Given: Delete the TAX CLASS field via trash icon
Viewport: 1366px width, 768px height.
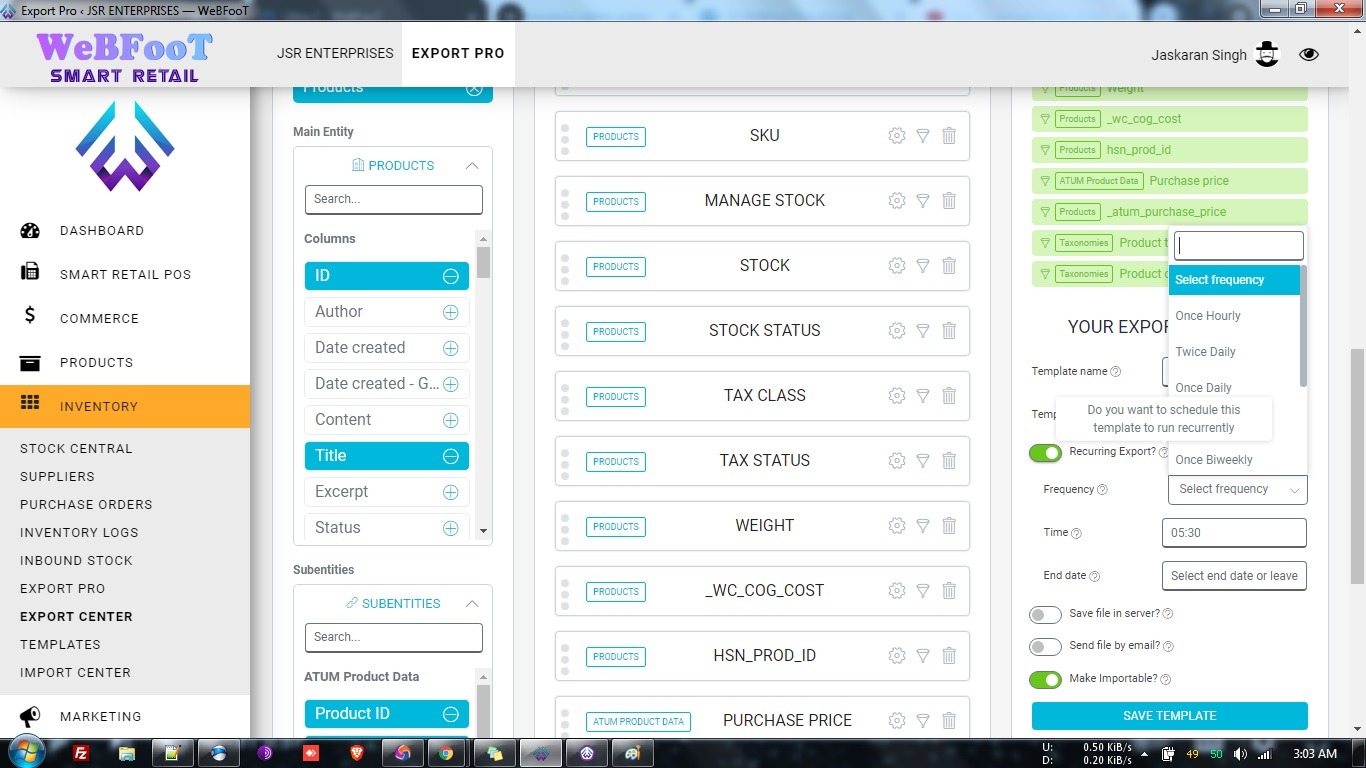Looking at the screenshot, I should [x=949, y=396].
